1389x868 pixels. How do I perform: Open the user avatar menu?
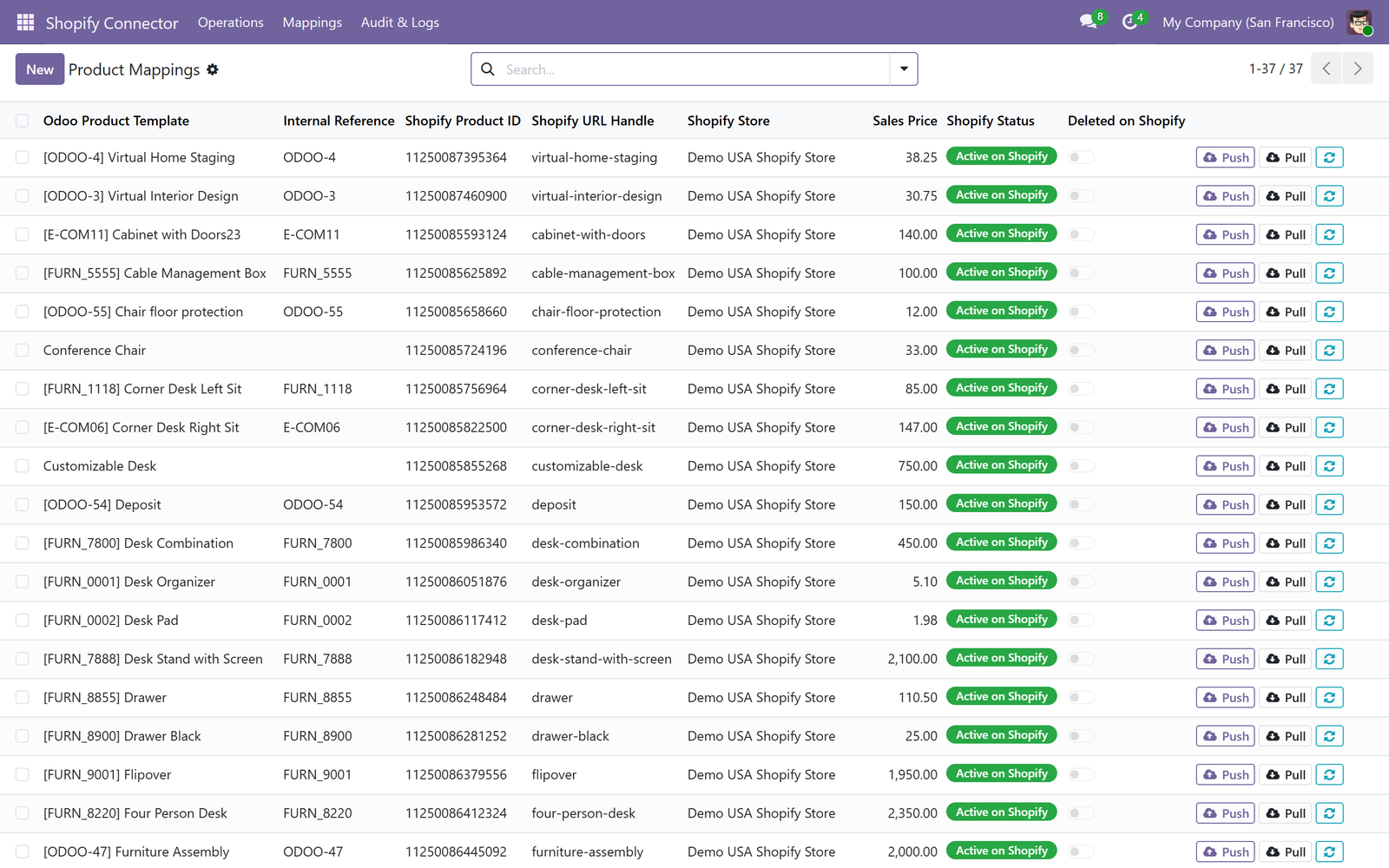(1359, 23)
